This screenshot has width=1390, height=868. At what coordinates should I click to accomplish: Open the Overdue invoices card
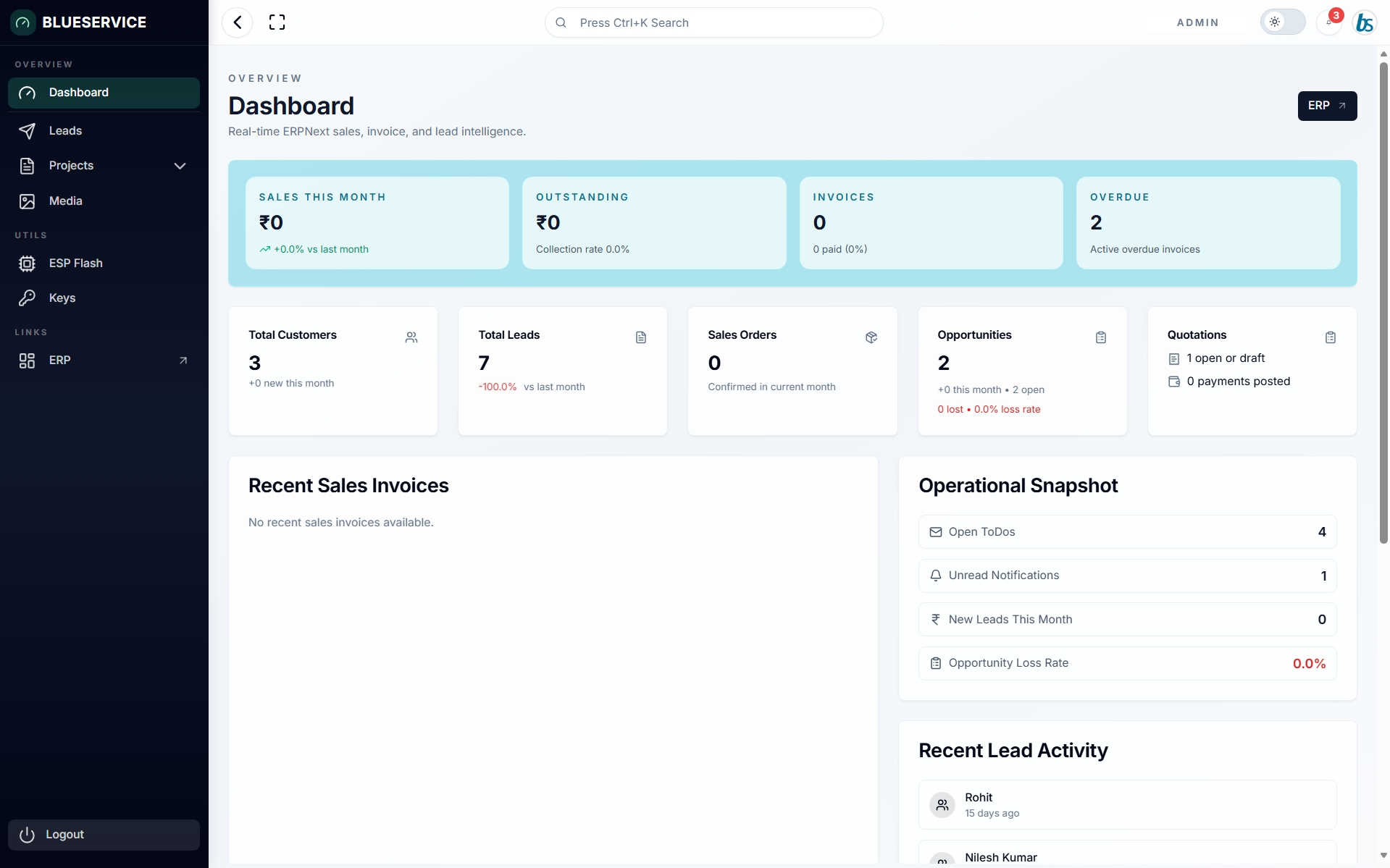(x=1208, y=223)
